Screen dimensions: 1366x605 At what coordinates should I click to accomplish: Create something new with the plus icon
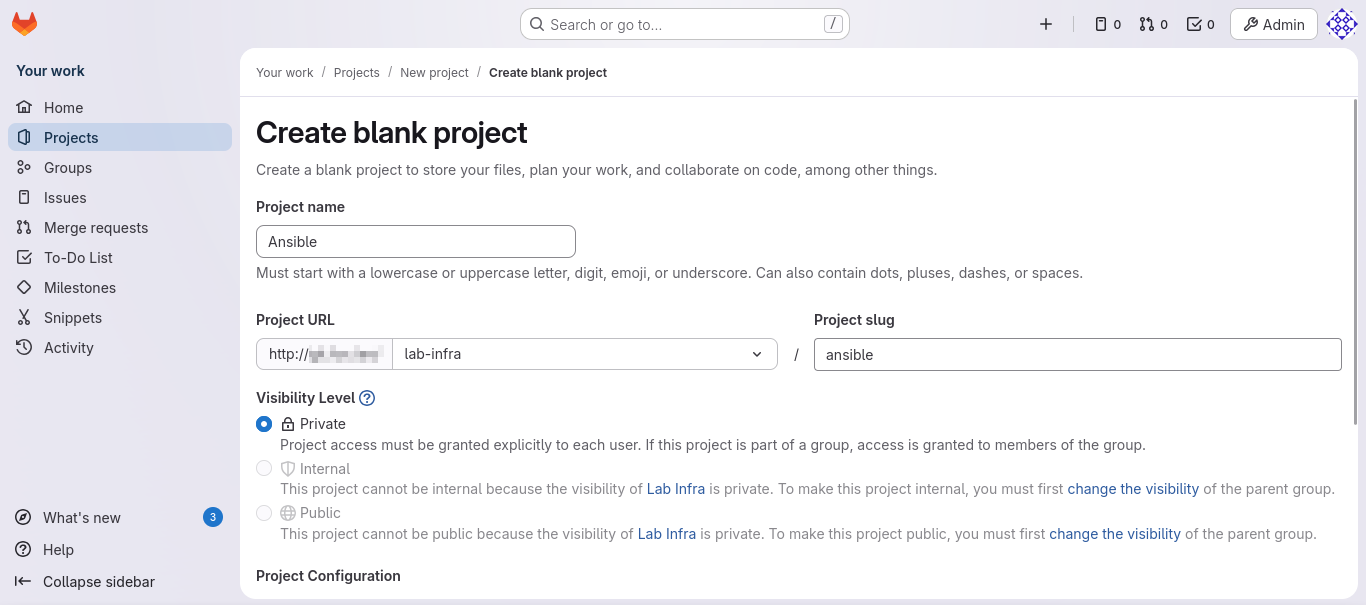[x=1046, y=24]
